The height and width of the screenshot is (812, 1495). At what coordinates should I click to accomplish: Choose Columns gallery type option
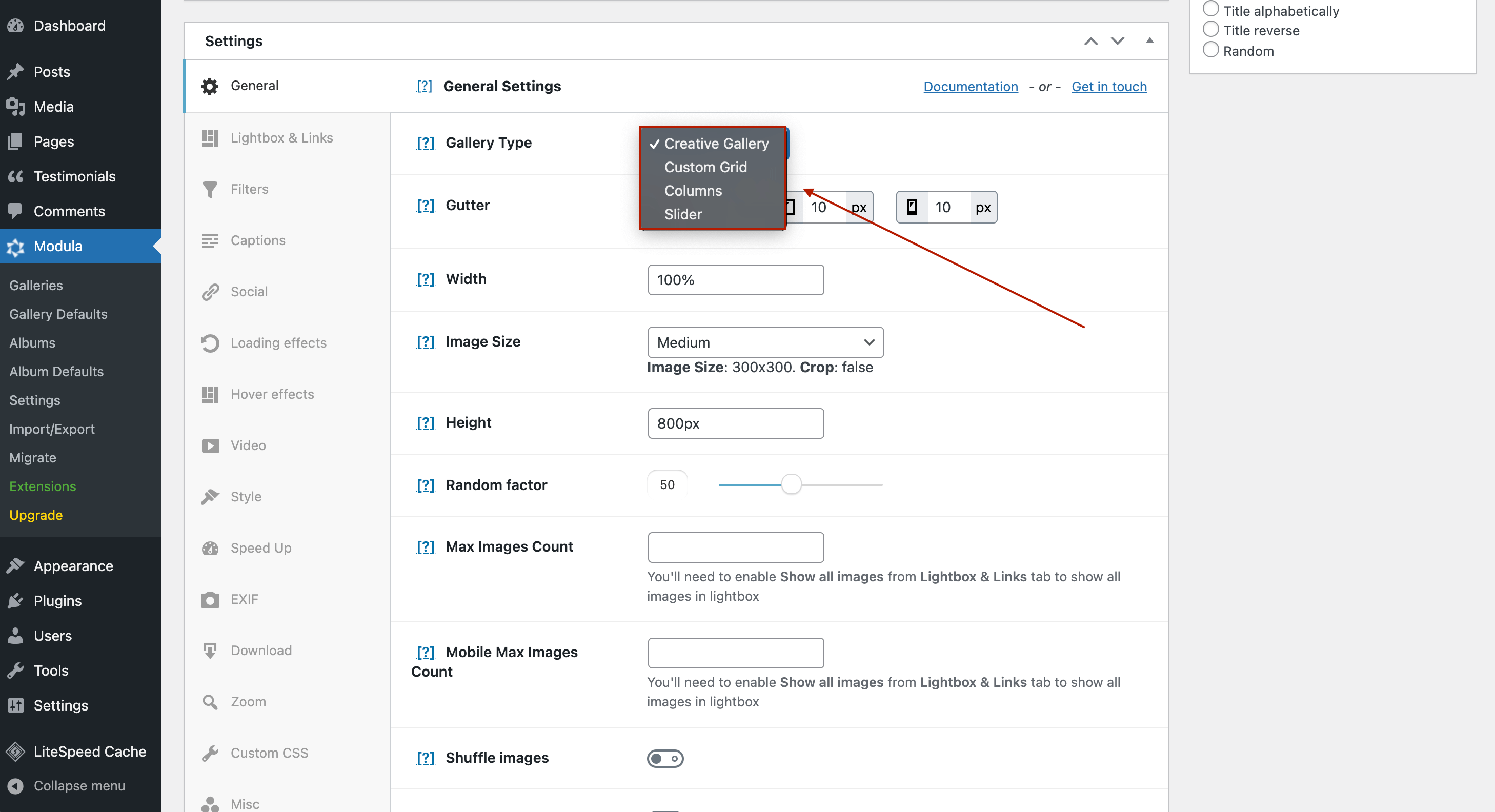pos(712,191)
